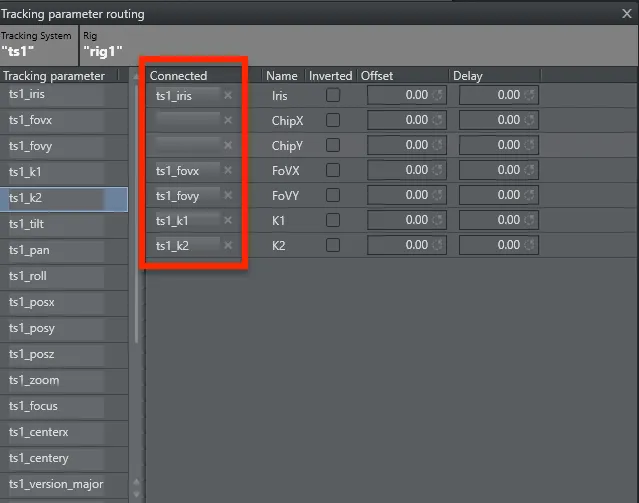Image resolution: width=639 pixels, height=503 pixels.
Task: Click the scrollbar down arrow
Action: coord(137,494)
